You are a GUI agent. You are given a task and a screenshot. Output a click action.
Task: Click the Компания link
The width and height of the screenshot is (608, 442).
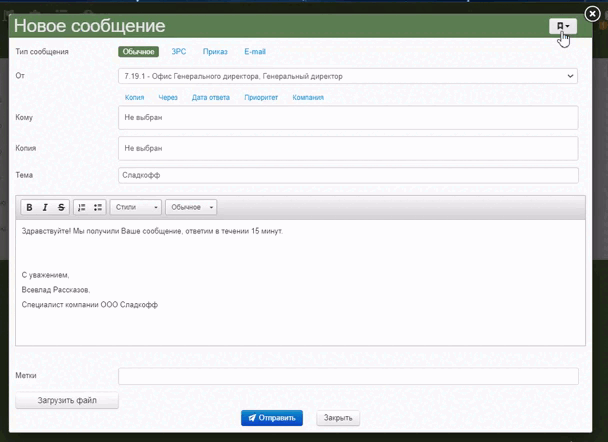[x=308, y=97]
